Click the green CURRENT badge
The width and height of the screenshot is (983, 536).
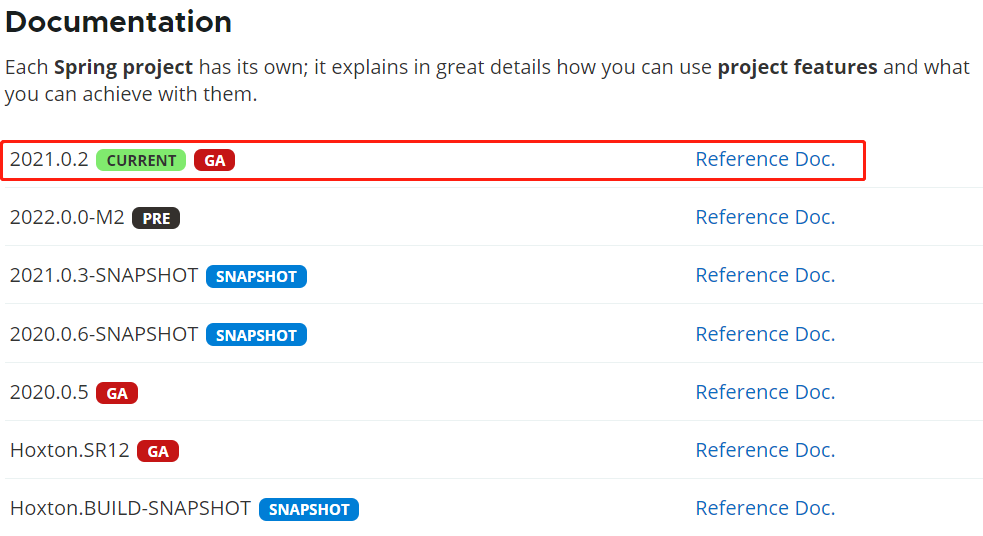pos(141,160)
